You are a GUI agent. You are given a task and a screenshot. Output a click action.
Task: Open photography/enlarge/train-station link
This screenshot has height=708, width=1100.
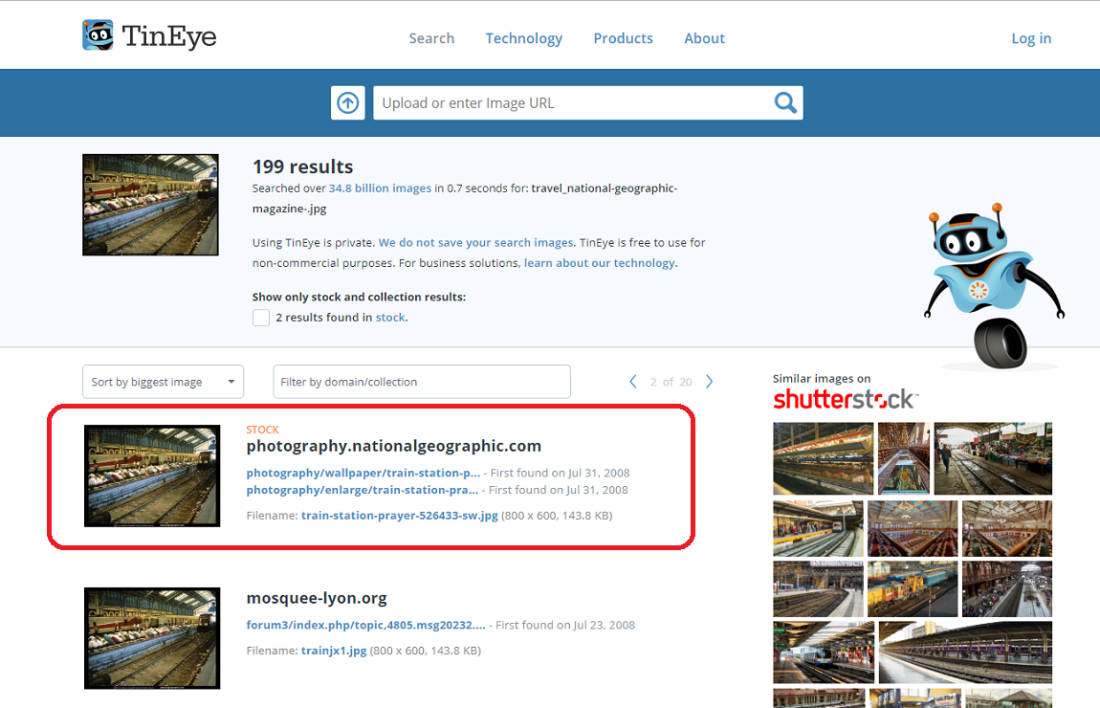pos(362,490)
